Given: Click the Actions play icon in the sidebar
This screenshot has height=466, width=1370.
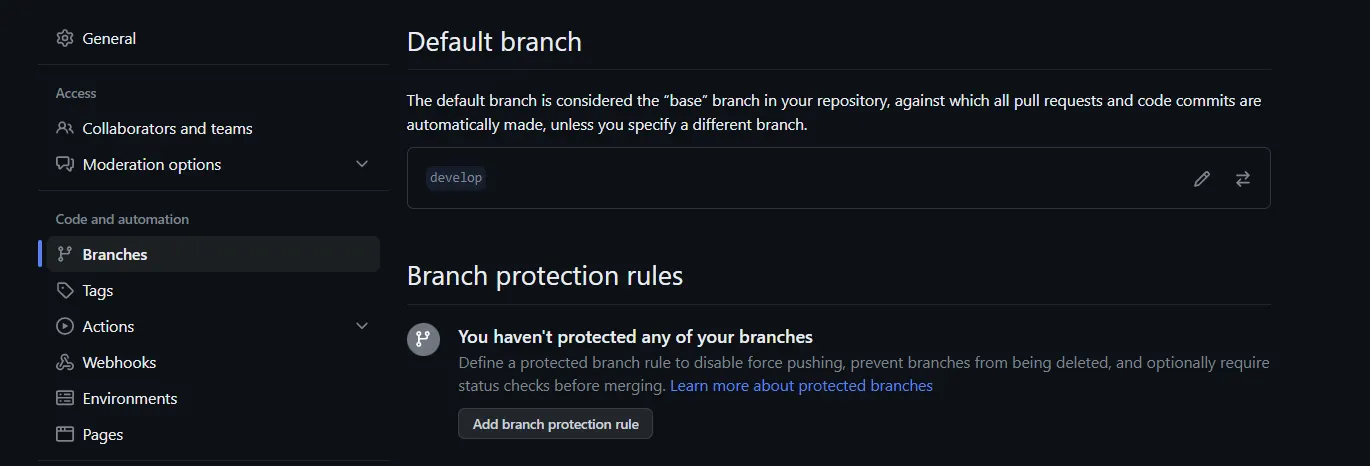Looking at the screenshot, I should click(x=65, y=326).
